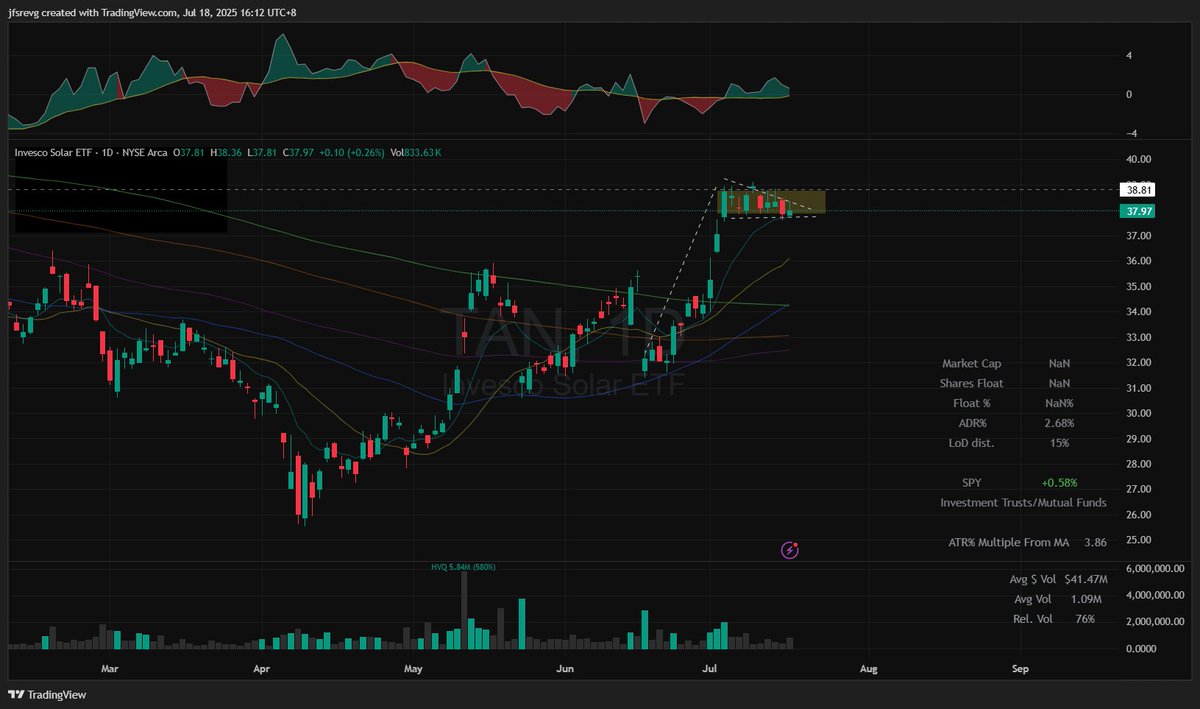Viewport: 1200px width, 709px height.
Task: Click the May label on the time axis
Action: point(412,667)
